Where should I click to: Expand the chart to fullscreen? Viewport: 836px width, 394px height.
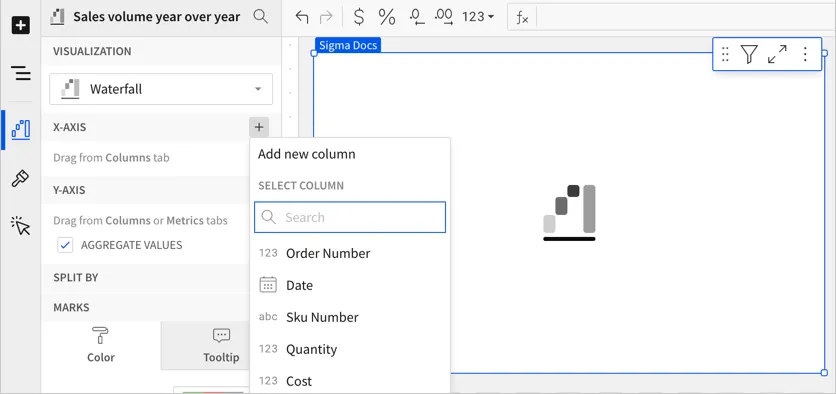777,54
